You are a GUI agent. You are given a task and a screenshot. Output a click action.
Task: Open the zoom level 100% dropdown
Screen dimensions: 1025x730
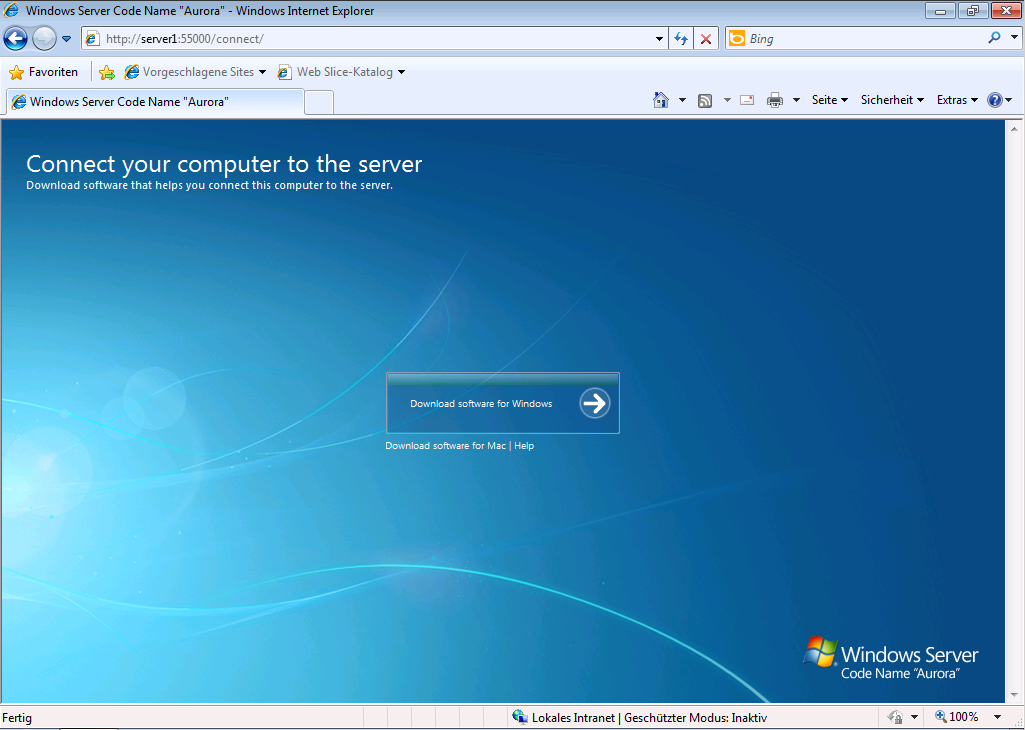coord(997,717)
